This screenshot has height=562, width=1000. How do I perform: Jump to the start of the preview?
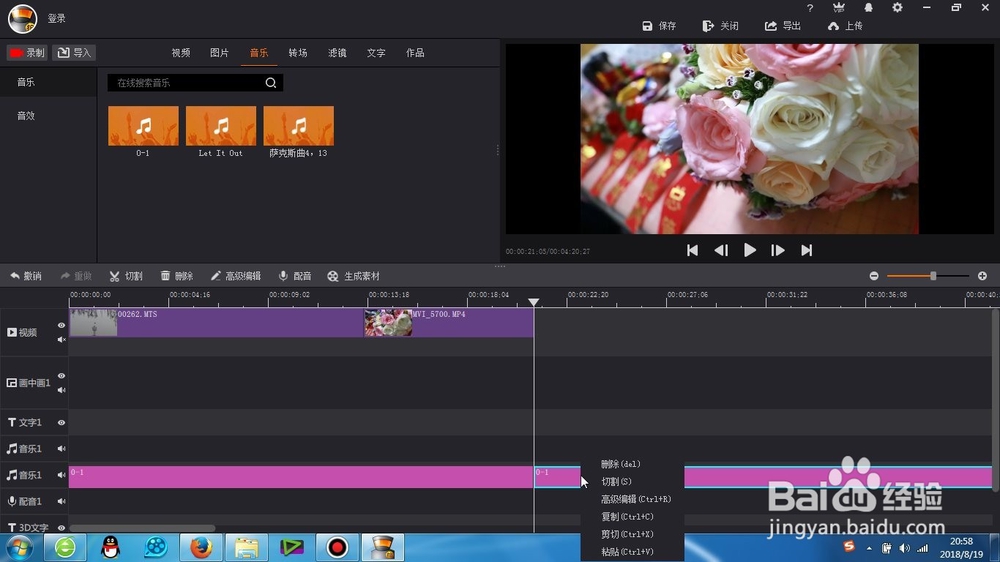click(693, 251)
